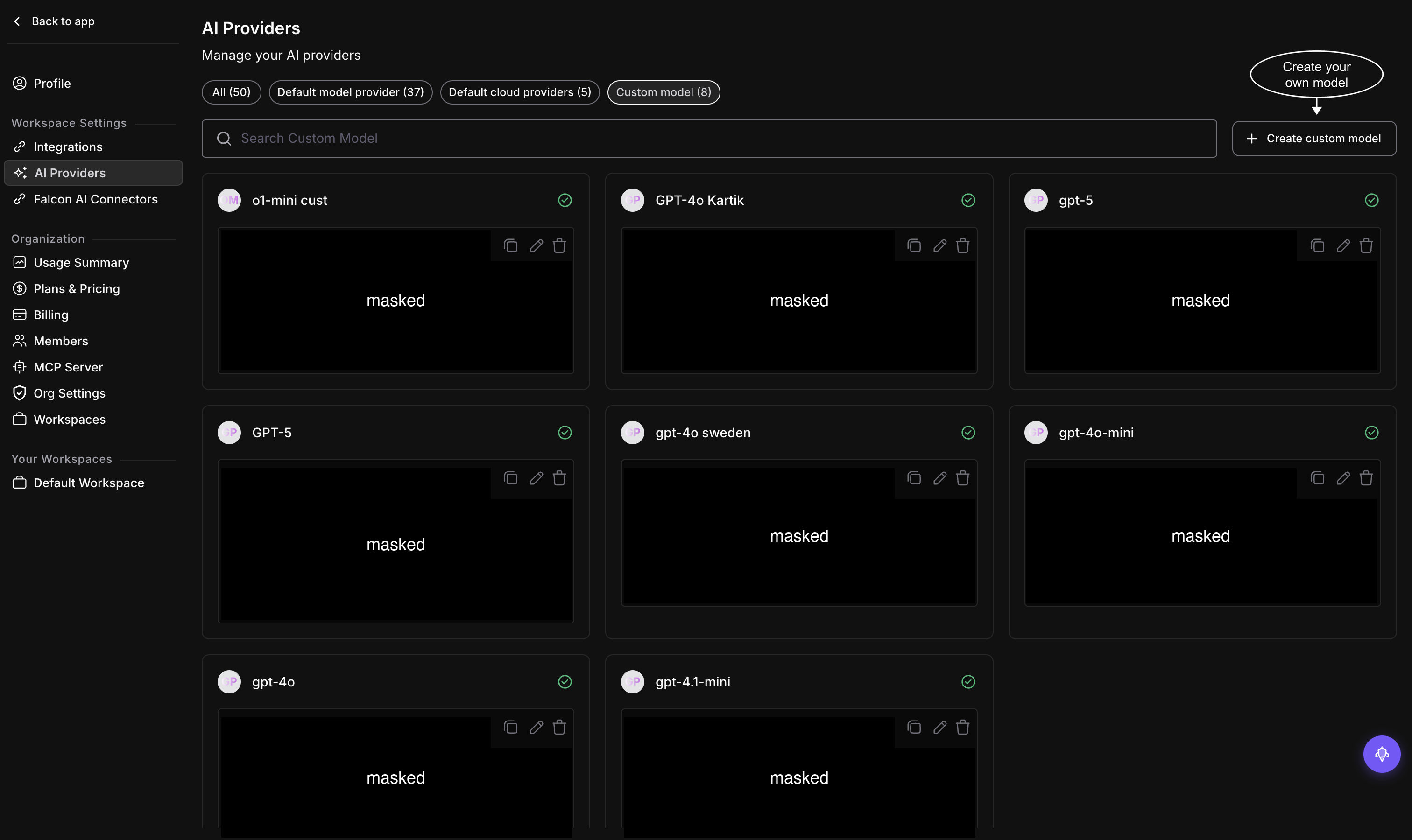
Task: Delete the uppercase GPT-5 model
Action: (x=559, y=478)
